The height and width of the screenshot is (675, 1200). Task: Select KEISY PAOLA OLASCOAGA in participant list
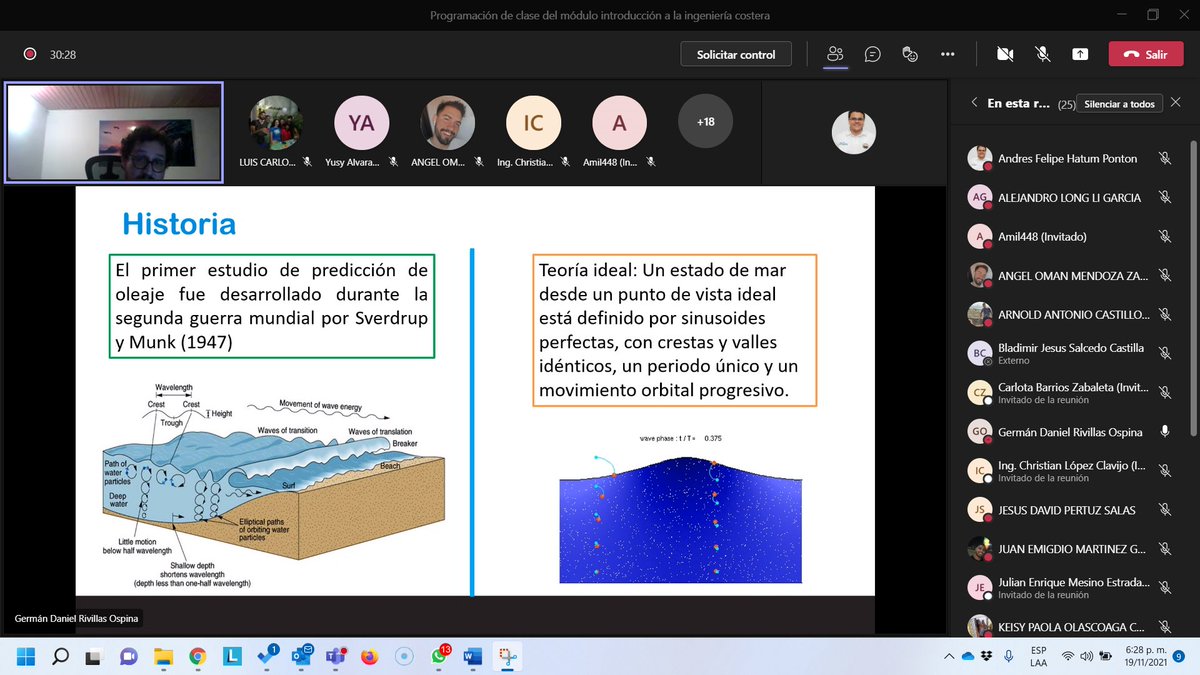pyautogui.click(x=1071, y=627)
